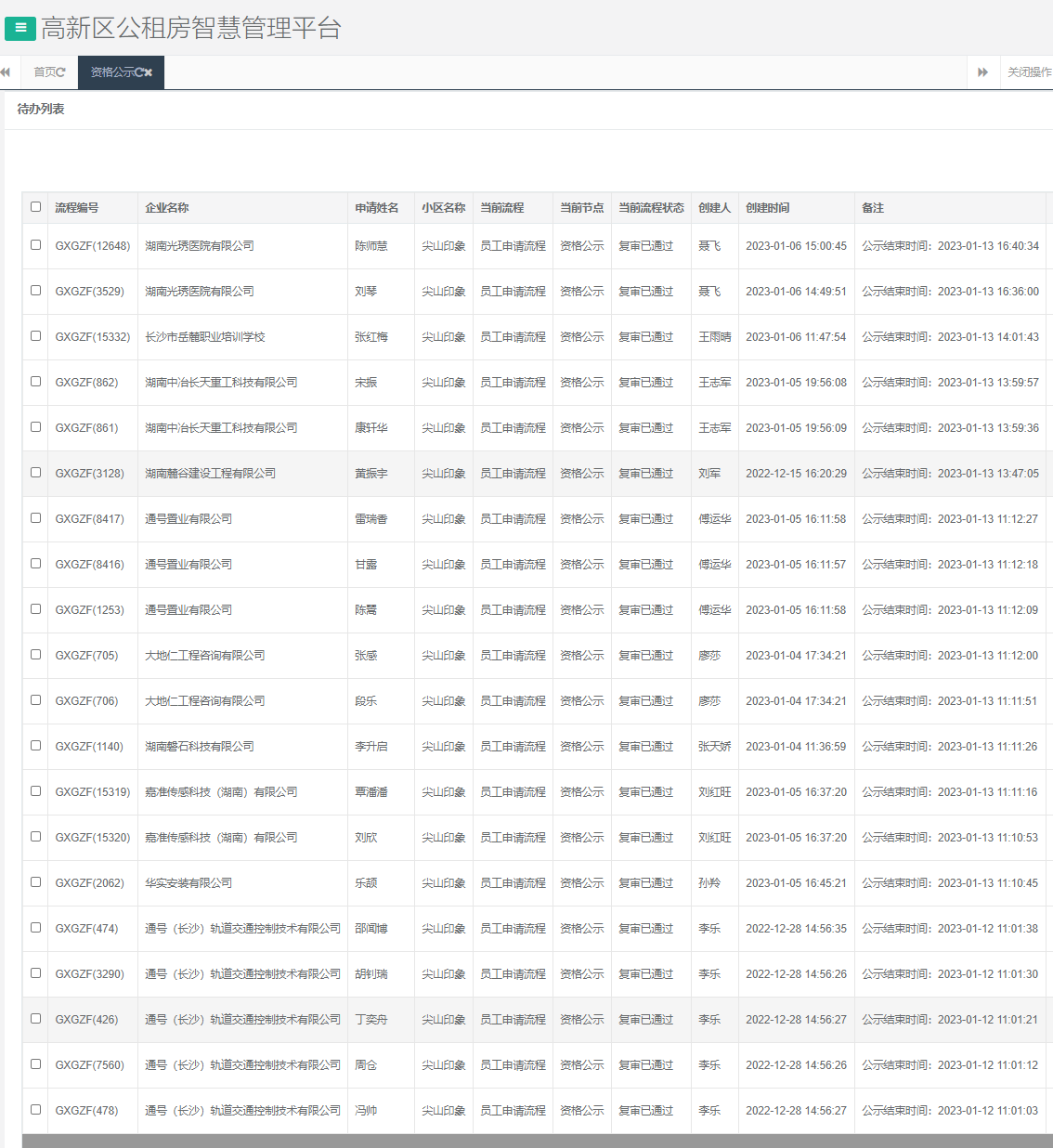Click the 企业名称 column header
1053x1148 pixels.
(167, 208)
